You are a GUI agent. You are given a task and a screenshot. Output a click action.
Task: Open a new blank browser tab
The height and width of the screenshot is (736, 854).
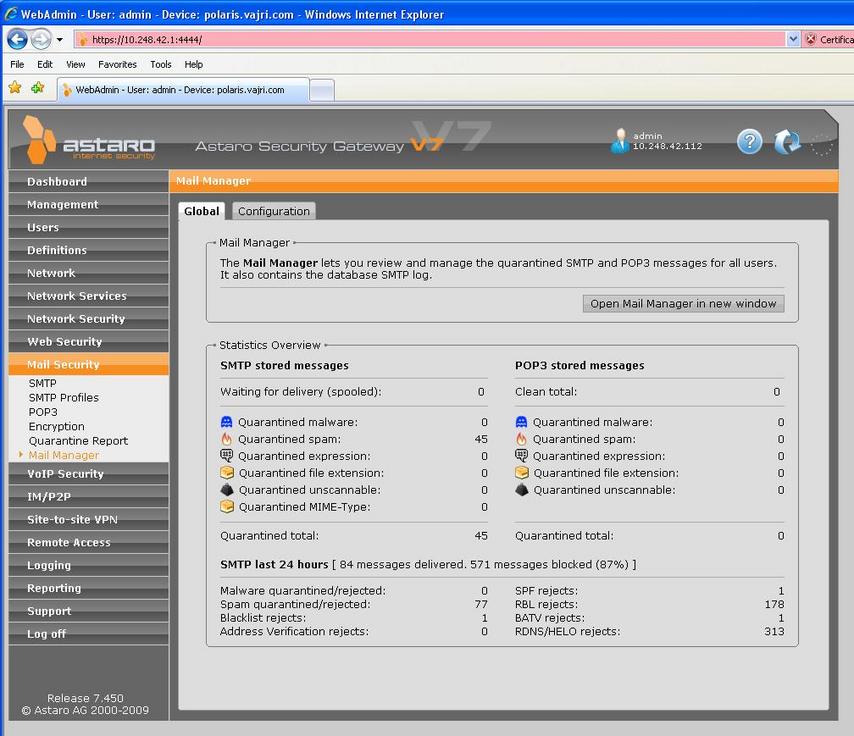pyautogui.click(x=322, y=90)
